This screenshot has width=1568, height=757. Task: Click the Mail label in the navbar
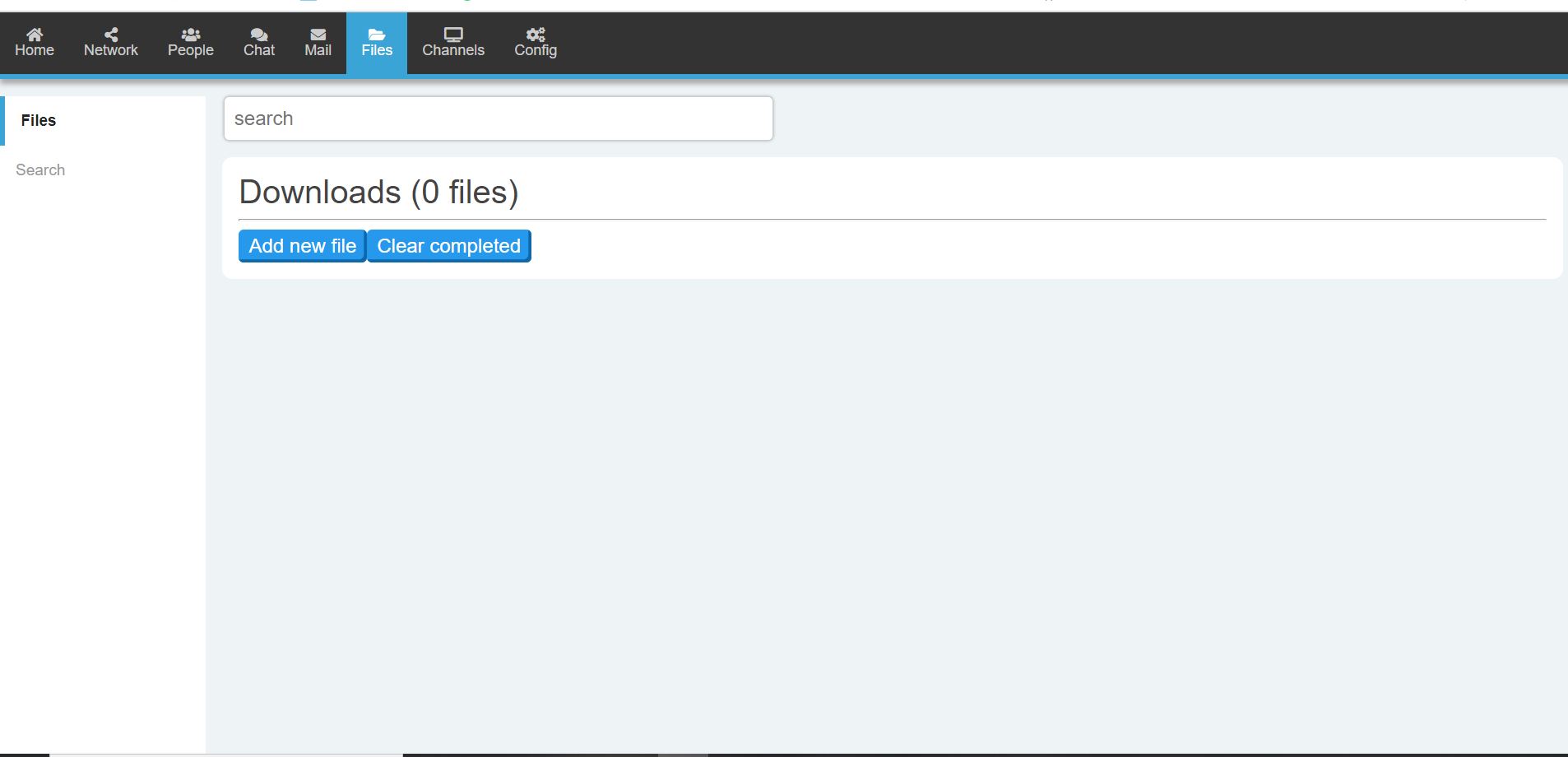tap(318, 50)
